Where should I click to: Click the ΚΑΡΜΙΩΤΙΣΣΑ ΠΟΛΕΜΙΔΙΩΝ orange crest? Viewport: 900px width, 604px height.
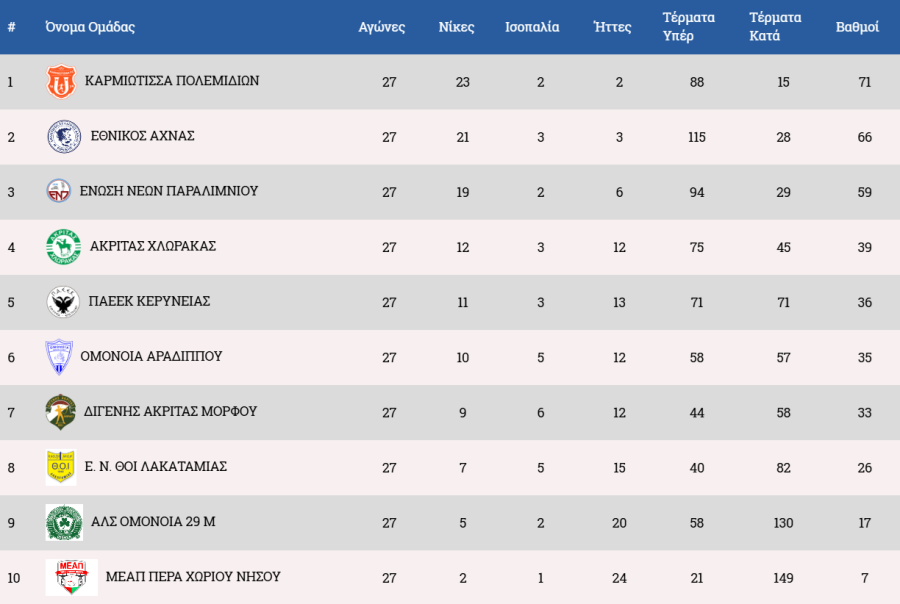coord(61,82)
